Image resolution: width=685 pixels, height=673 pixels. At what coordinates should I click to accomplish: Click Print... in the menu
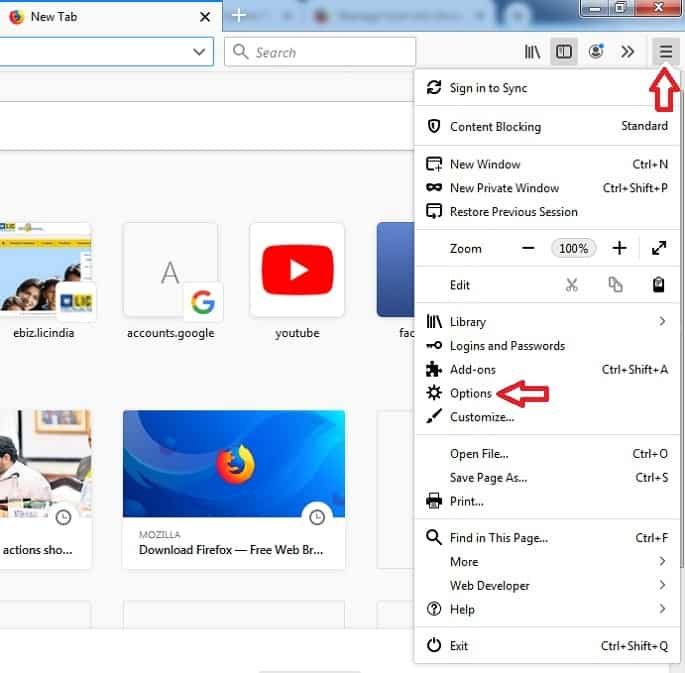(x=547, y=501)
